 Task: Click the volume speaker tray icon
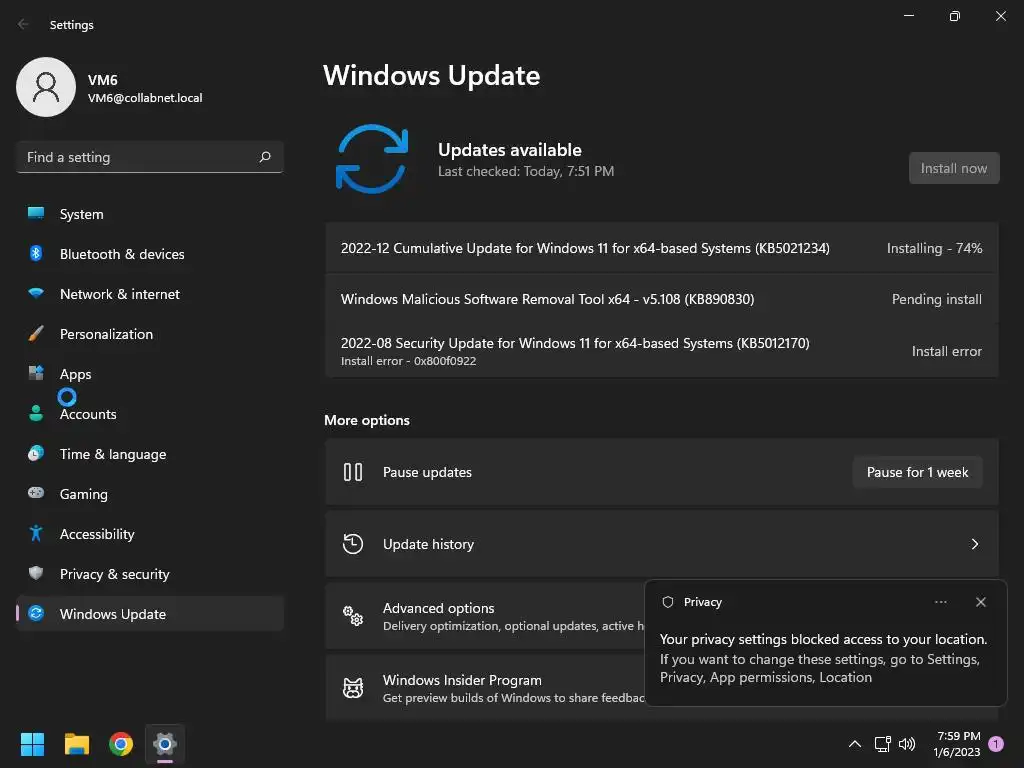(x=906, y=744)
